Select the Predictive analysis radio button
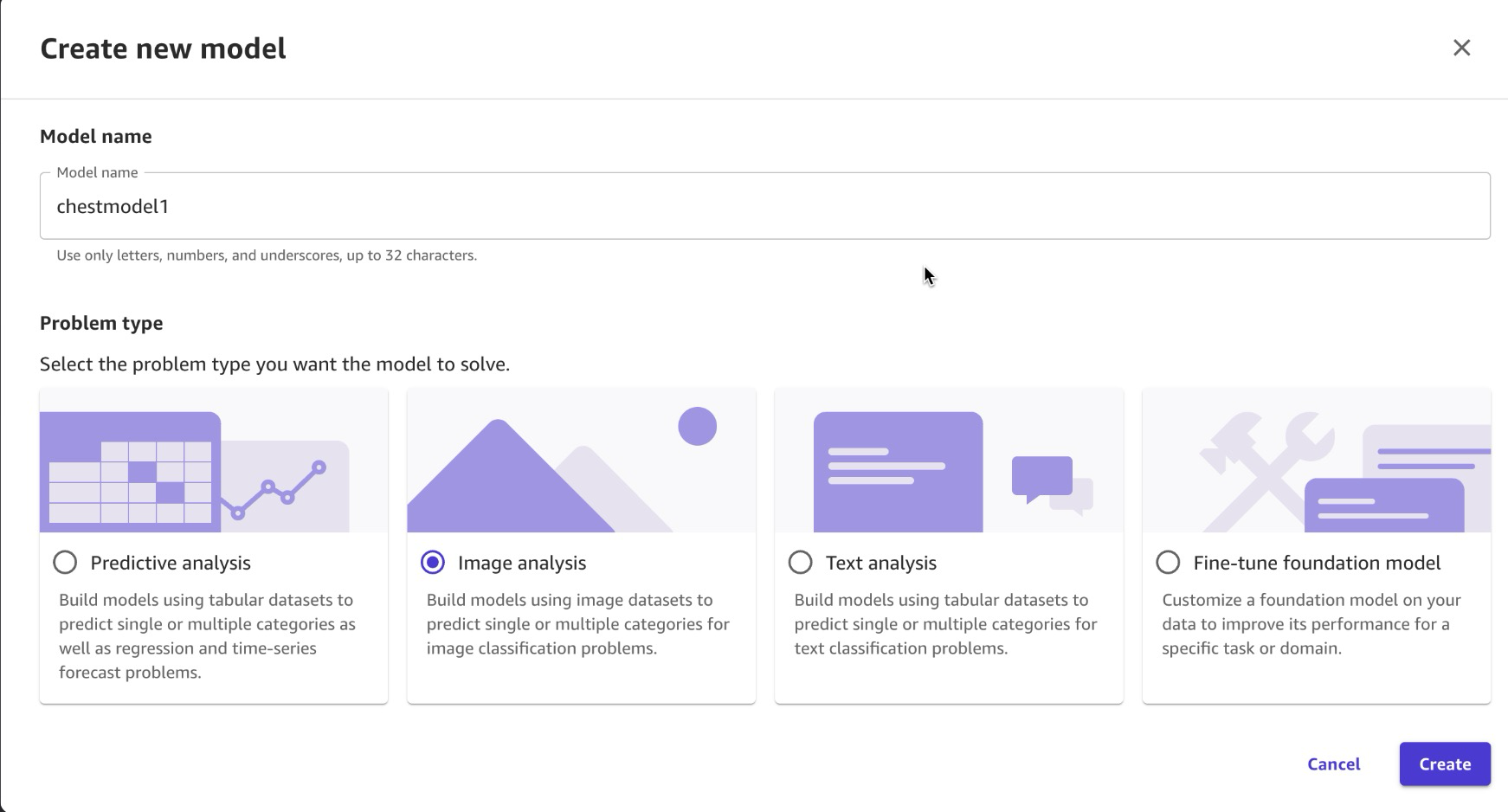The width and height of the screenshot is (1508, 812). (x=65, y=563)
